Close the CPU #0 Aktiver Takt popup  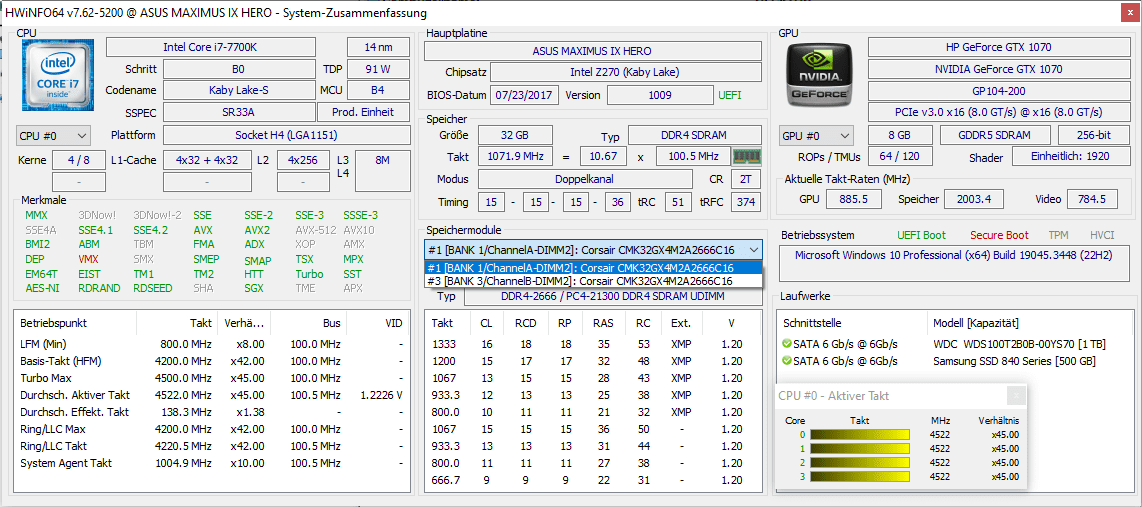tap(1016, 396)
